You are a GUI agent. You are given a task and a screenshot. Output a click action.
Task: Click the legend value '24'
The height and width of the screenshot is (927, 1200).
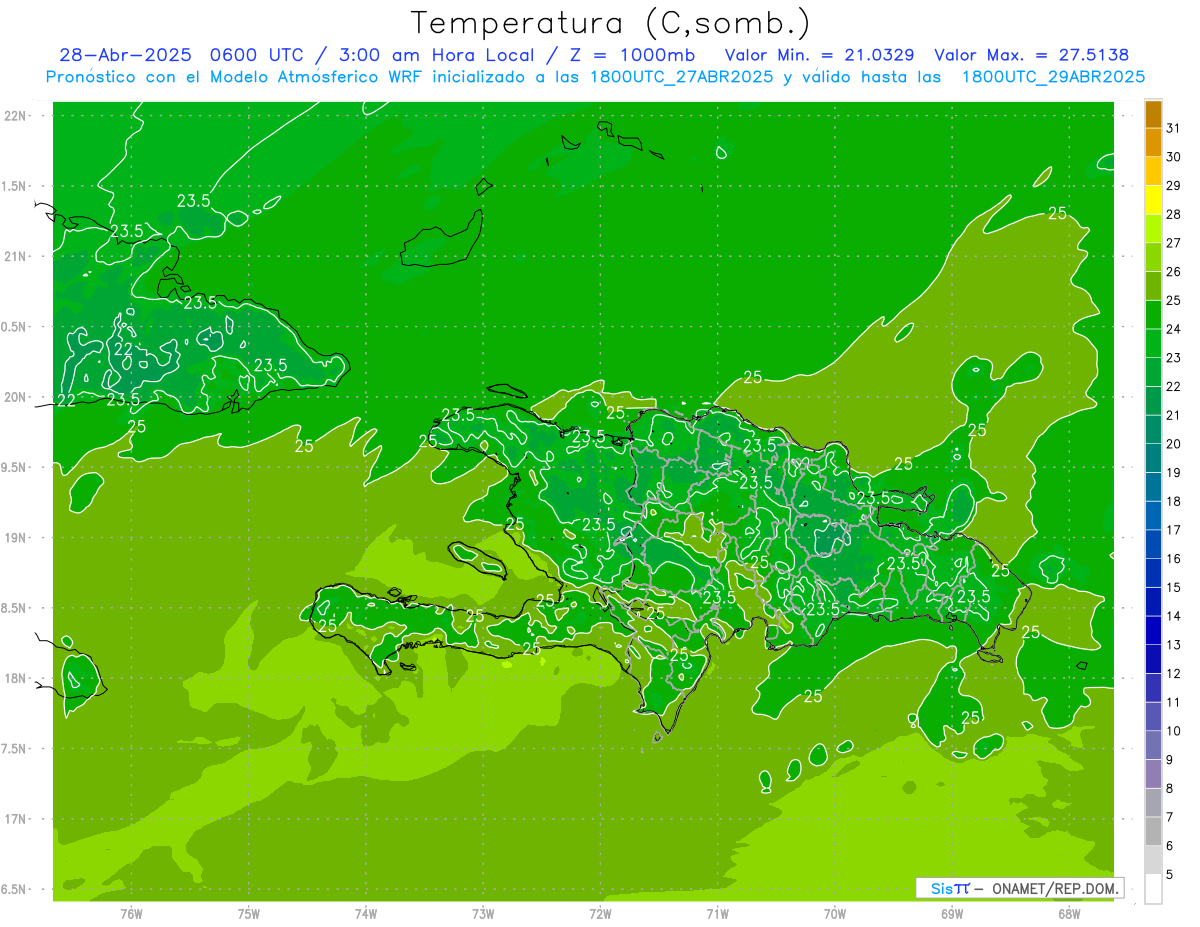[x=1173, y=329]
